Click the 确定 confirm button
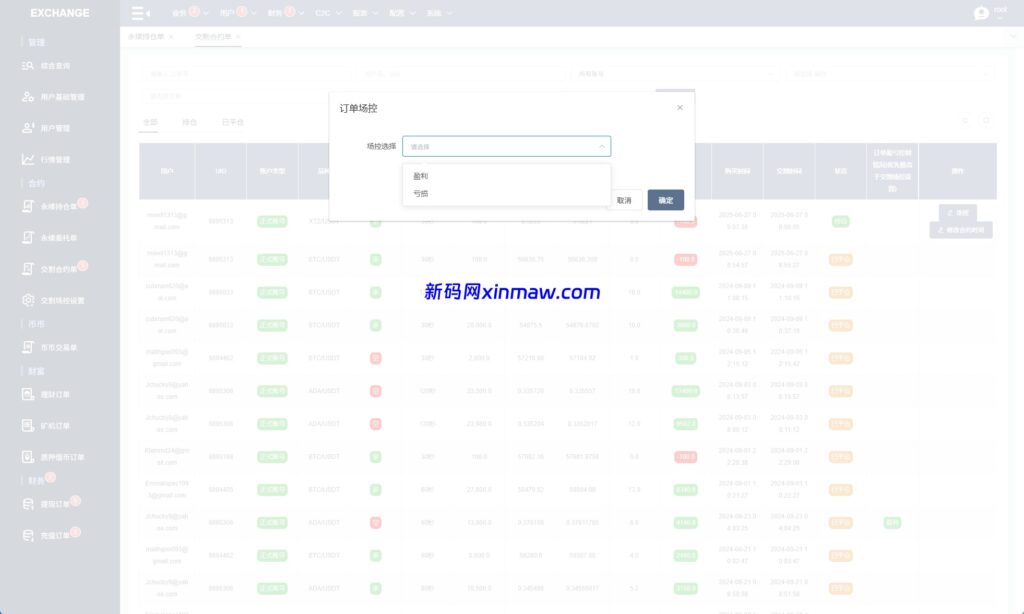1024x614 pixels. (x=665, y=200)
